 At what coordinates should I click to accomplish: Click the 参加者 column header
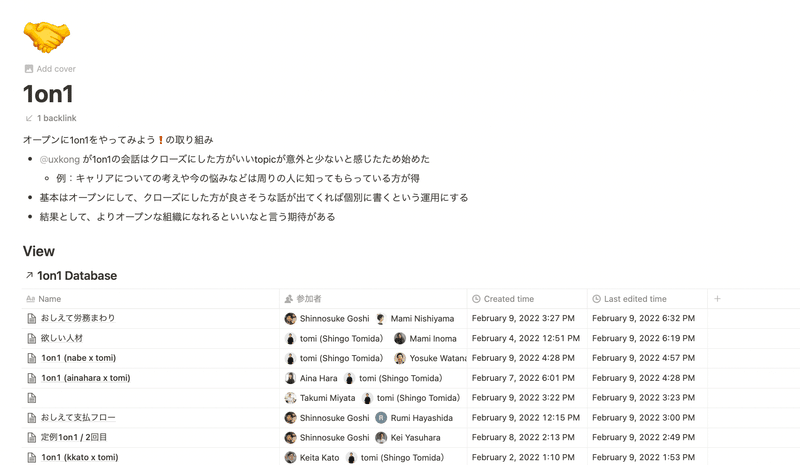[303, 299]
